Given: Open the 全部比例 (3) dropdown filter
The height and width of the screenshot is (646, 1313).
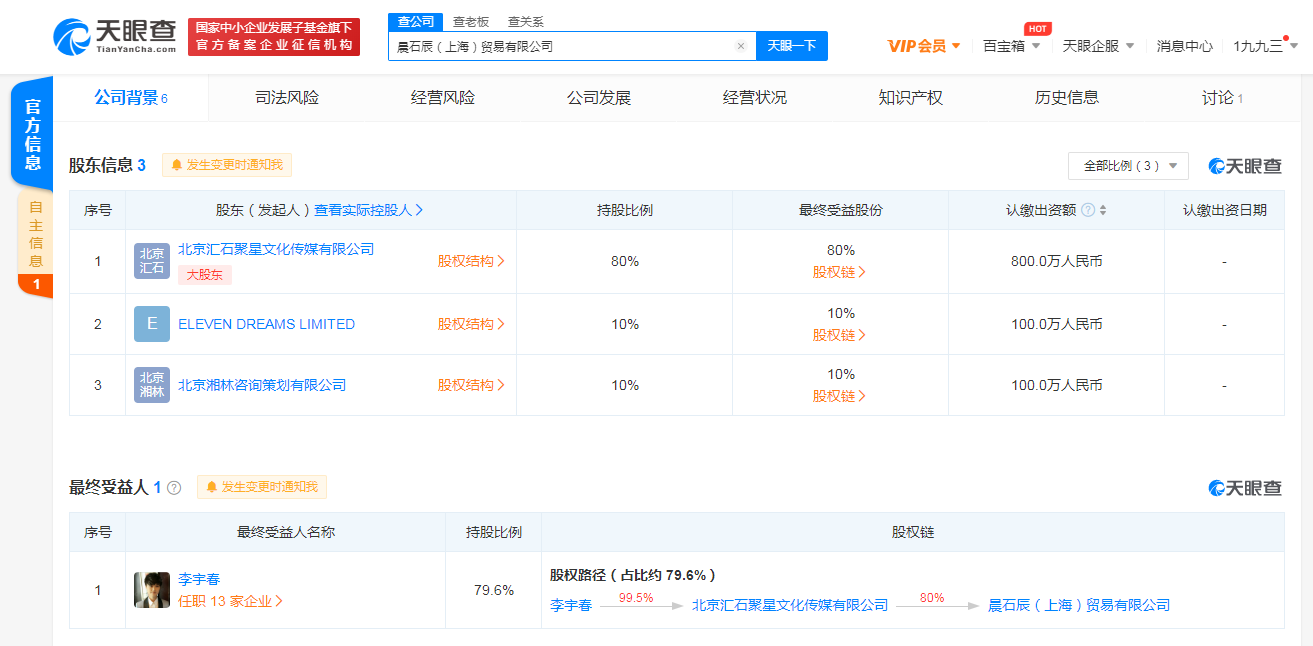Looking at the screenshot, I should coord(1128,166).
